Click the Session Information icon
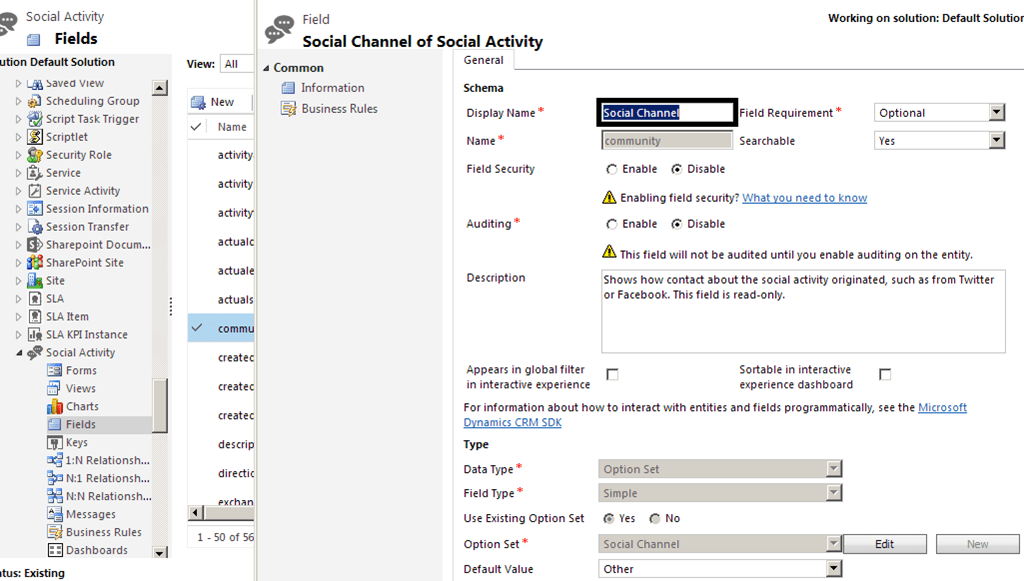 (35, 209)
